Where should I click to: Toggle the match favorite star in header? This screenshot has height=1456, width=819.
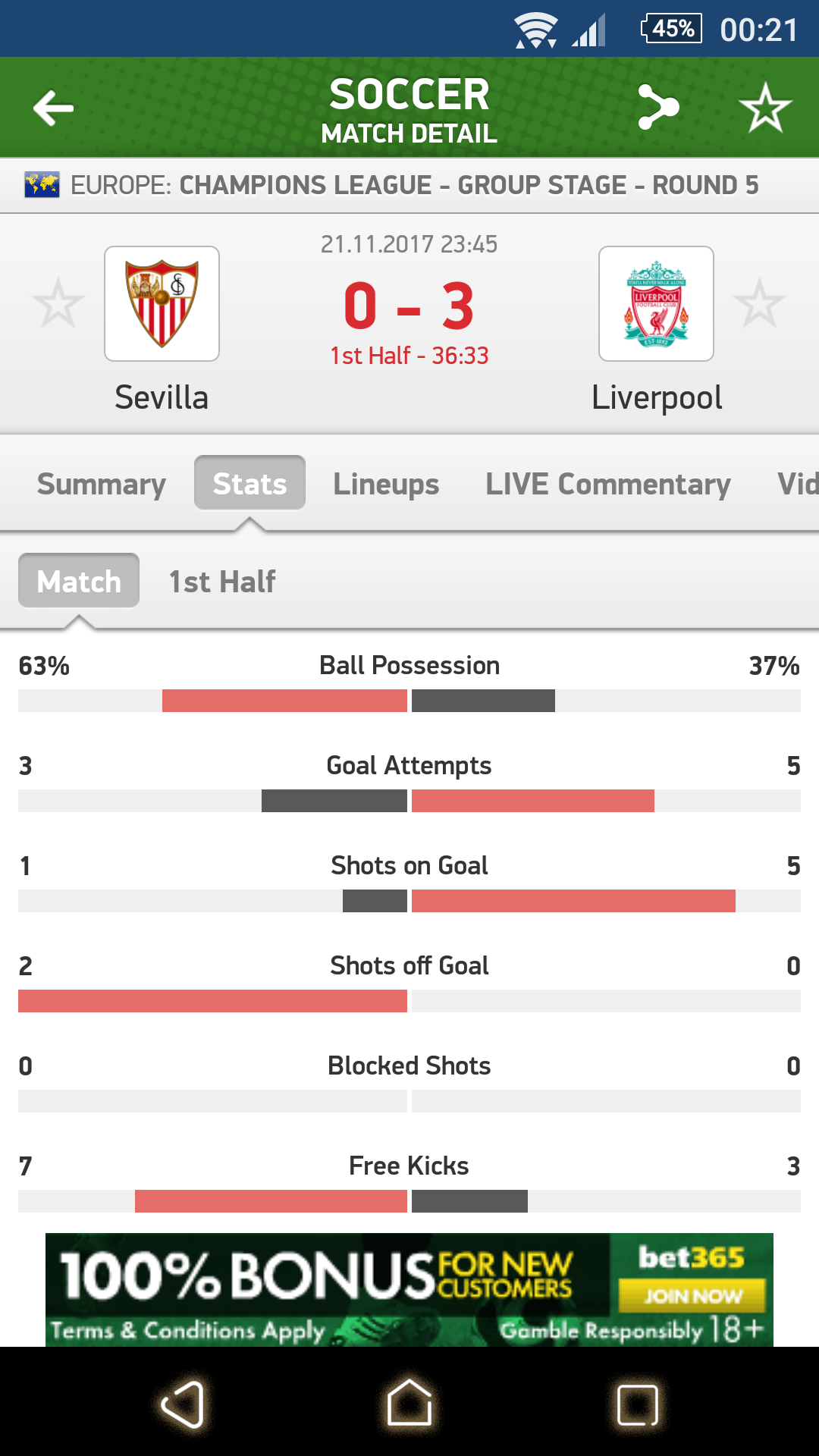tap(765, 108)
